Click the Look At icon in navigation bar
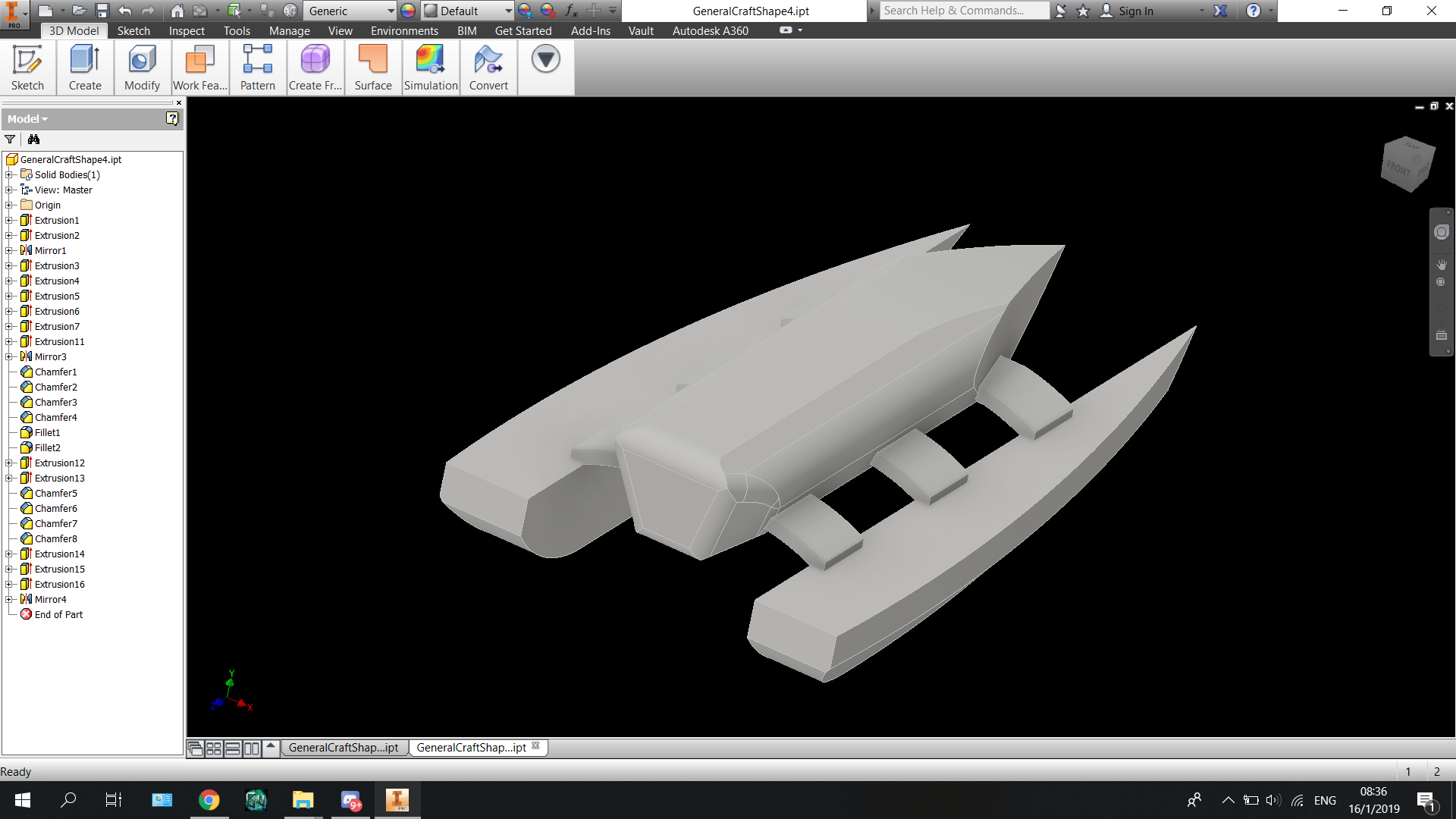1456x819 pixels. point(1442,335)
